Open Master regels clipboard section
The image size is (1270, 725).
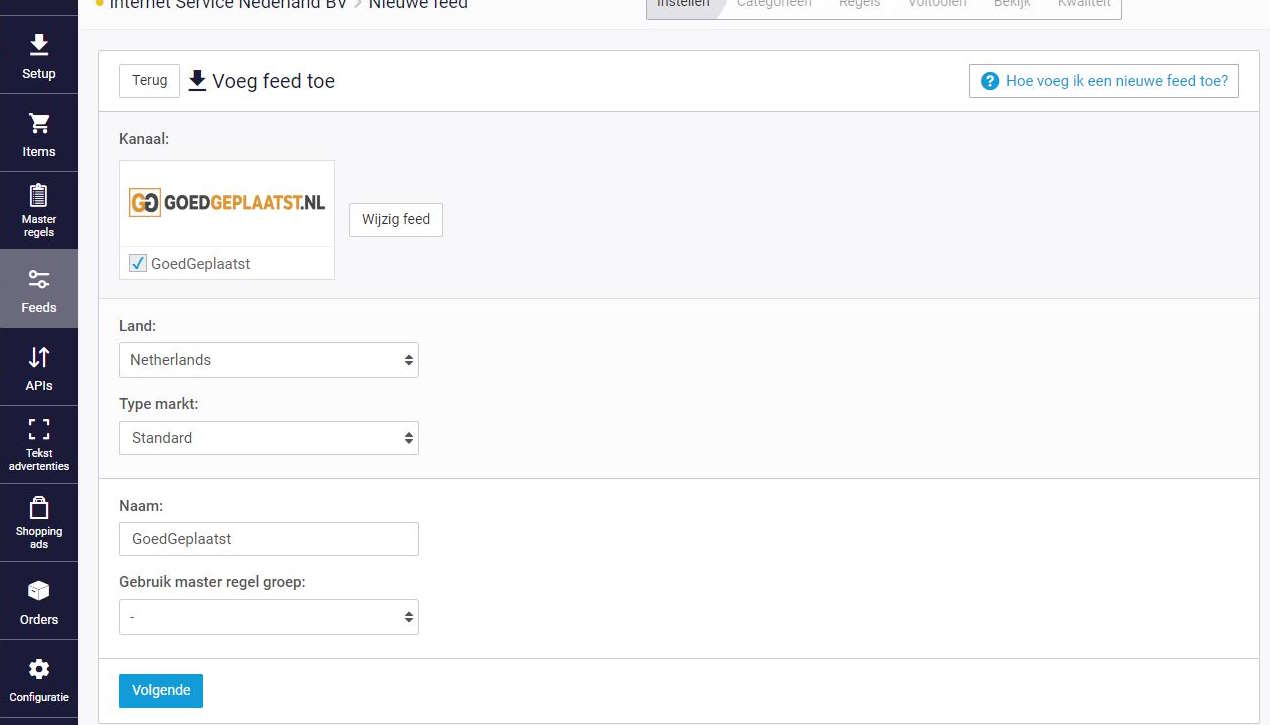click(39, 211)
